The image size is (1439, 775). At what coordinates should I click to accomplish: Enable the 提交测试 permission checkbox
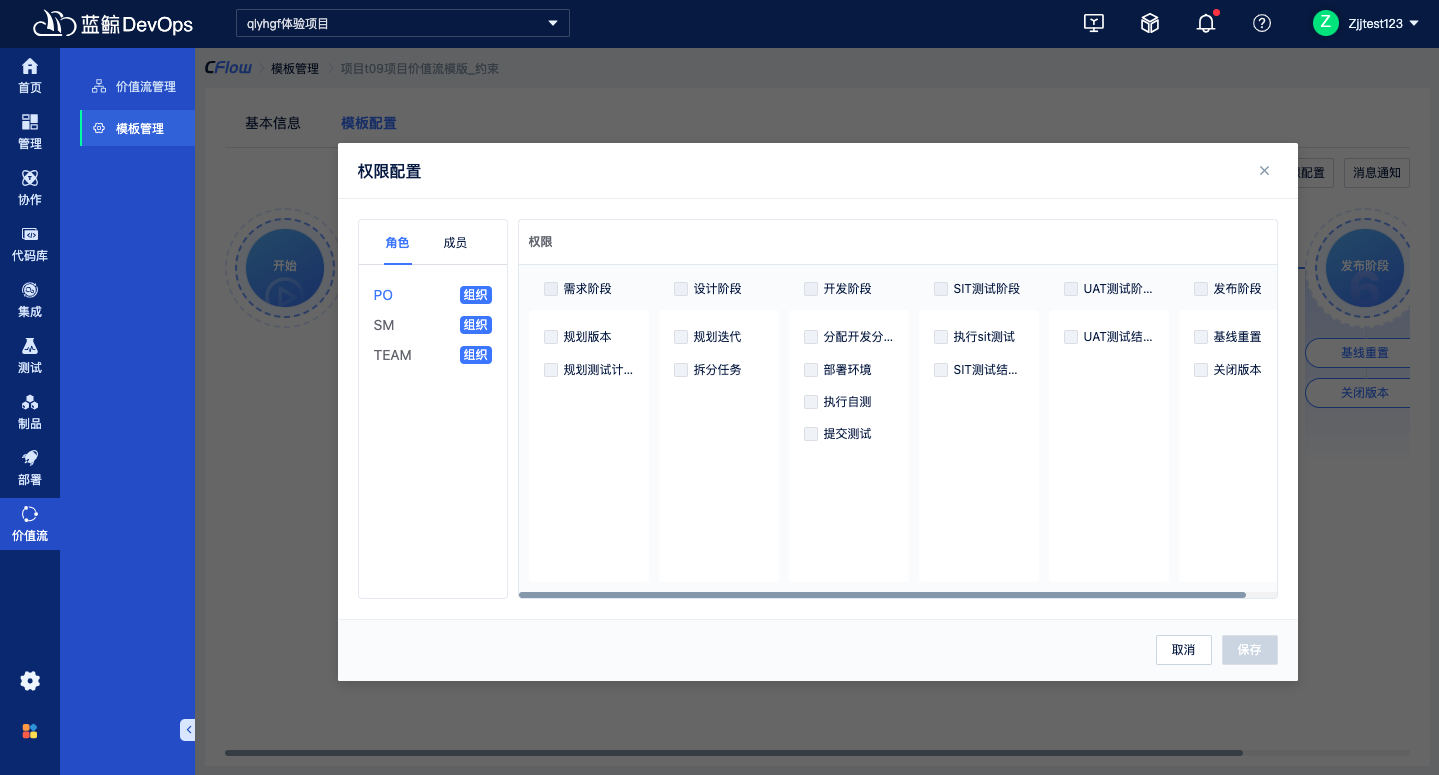point(811,434)
